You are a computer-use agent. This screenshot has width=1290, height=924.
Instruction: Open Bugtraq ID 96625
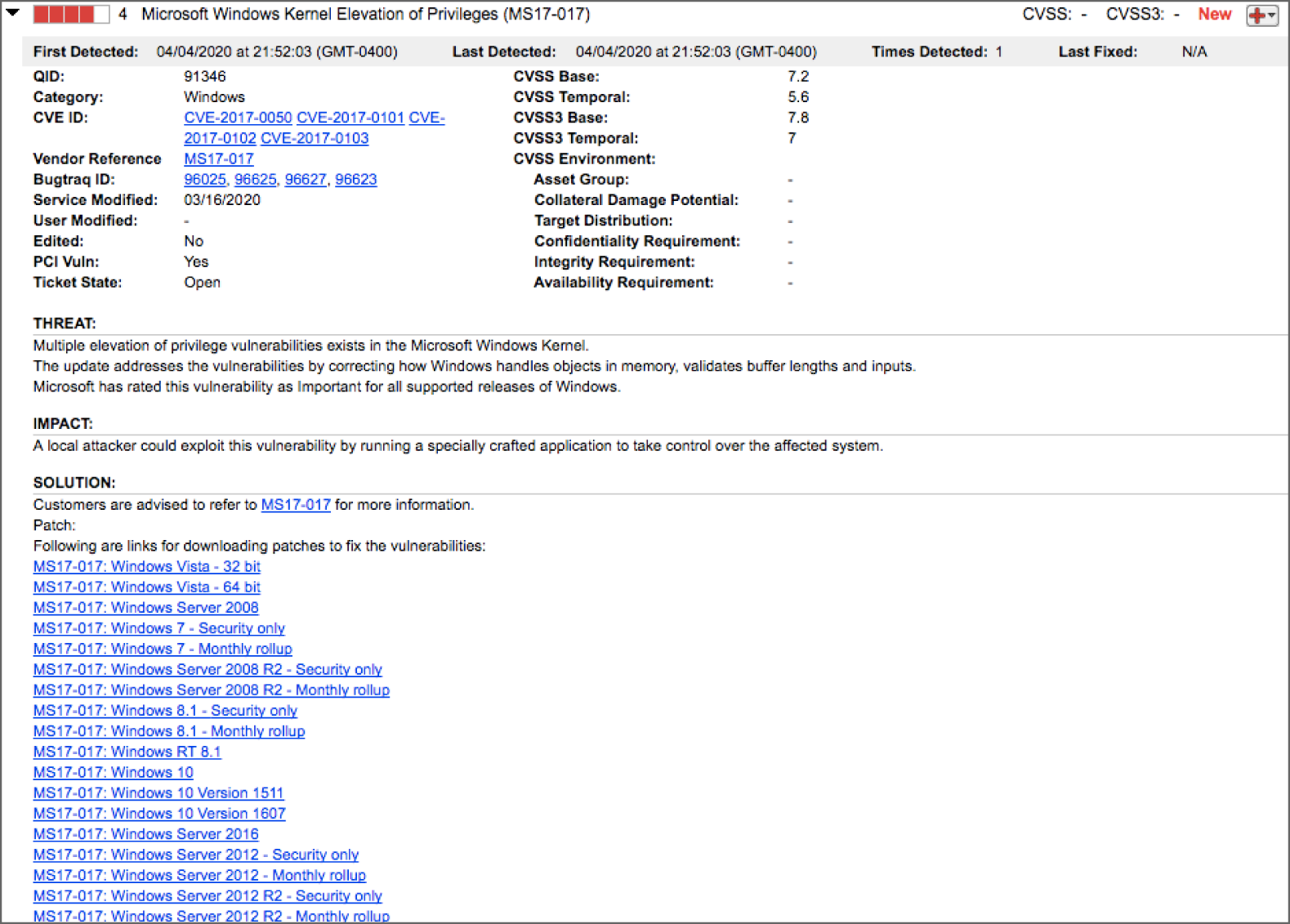[x=255, y=179]
